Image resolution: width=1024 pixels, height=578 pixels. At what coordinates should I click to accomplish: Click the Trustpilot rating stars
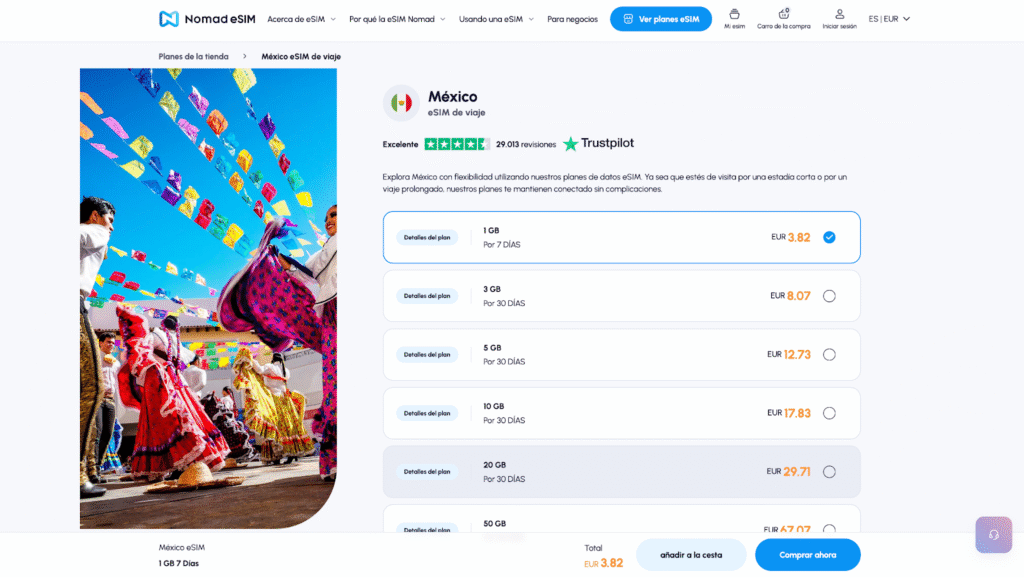click(457, 144)
